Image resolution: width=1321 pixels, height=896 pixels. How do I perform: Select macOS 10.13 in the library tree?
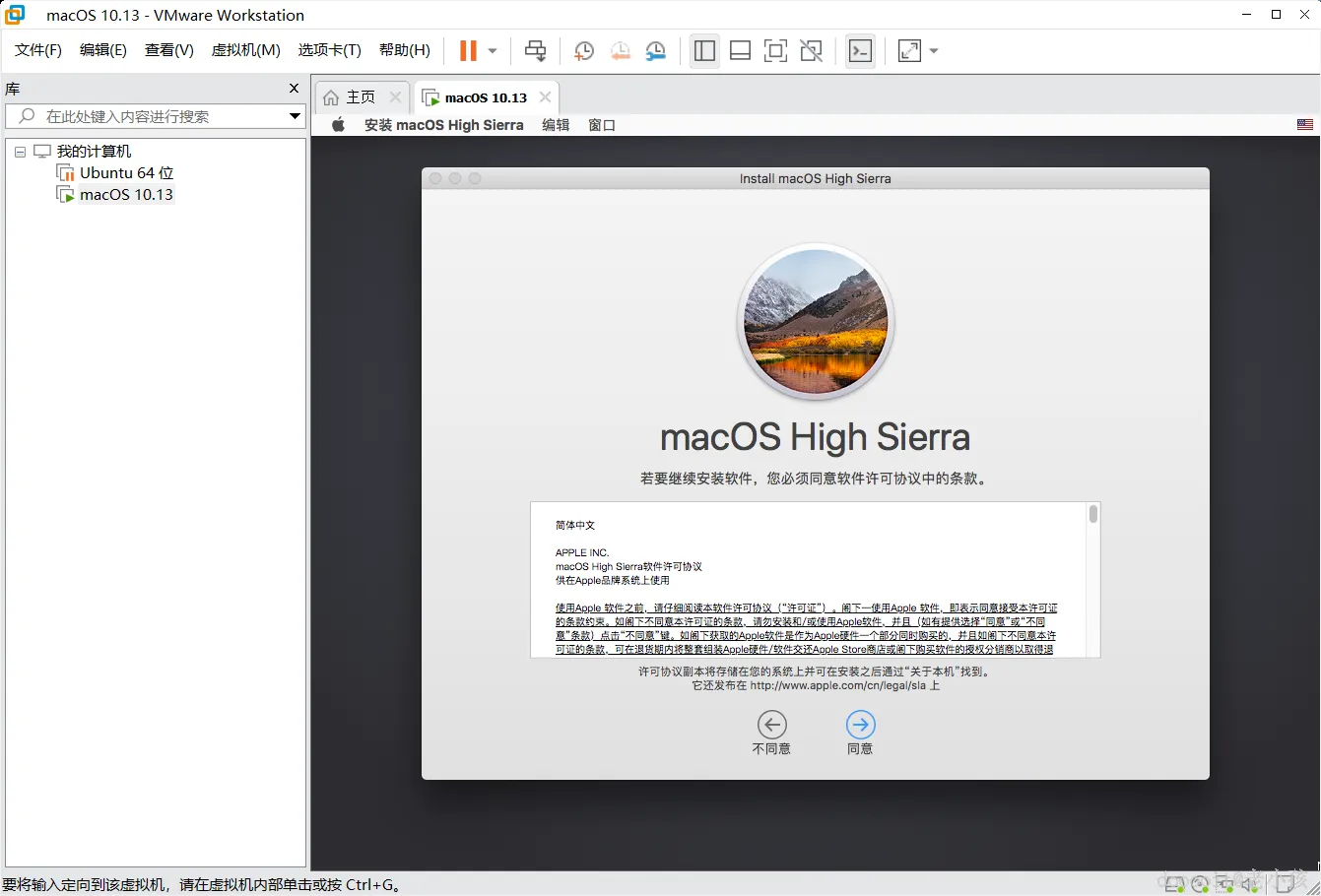tap(126, 195)
